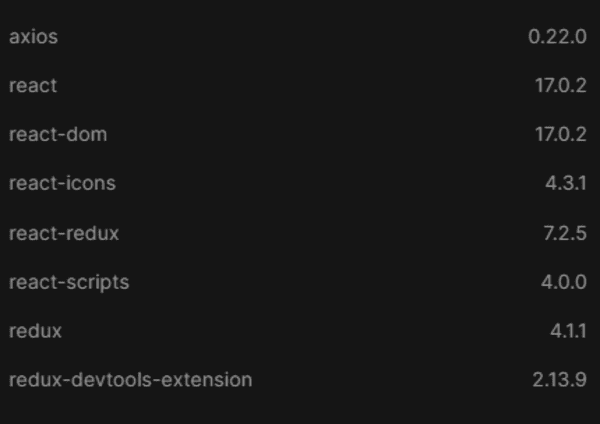The width and height of the screenshot is (600, 424).
Task: Click the react version 17.0.2
Action: [x=560, y=85]
